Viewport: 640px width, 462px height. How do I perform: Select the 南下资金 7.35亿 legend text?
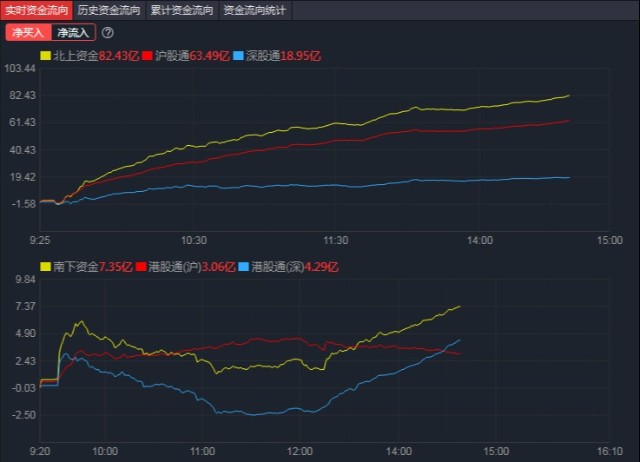pos(92,267)
